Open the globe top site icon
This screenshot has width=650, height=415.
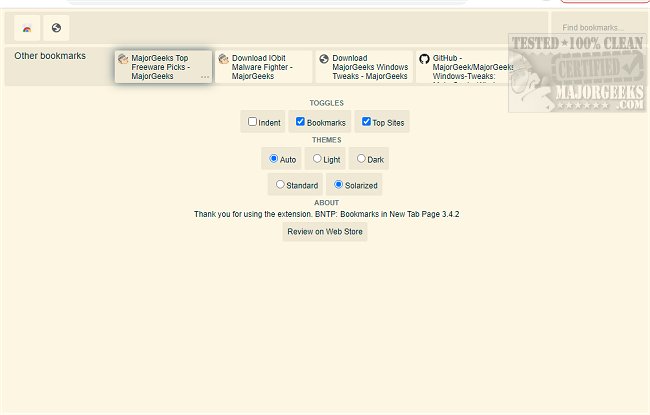pos(56,28)
